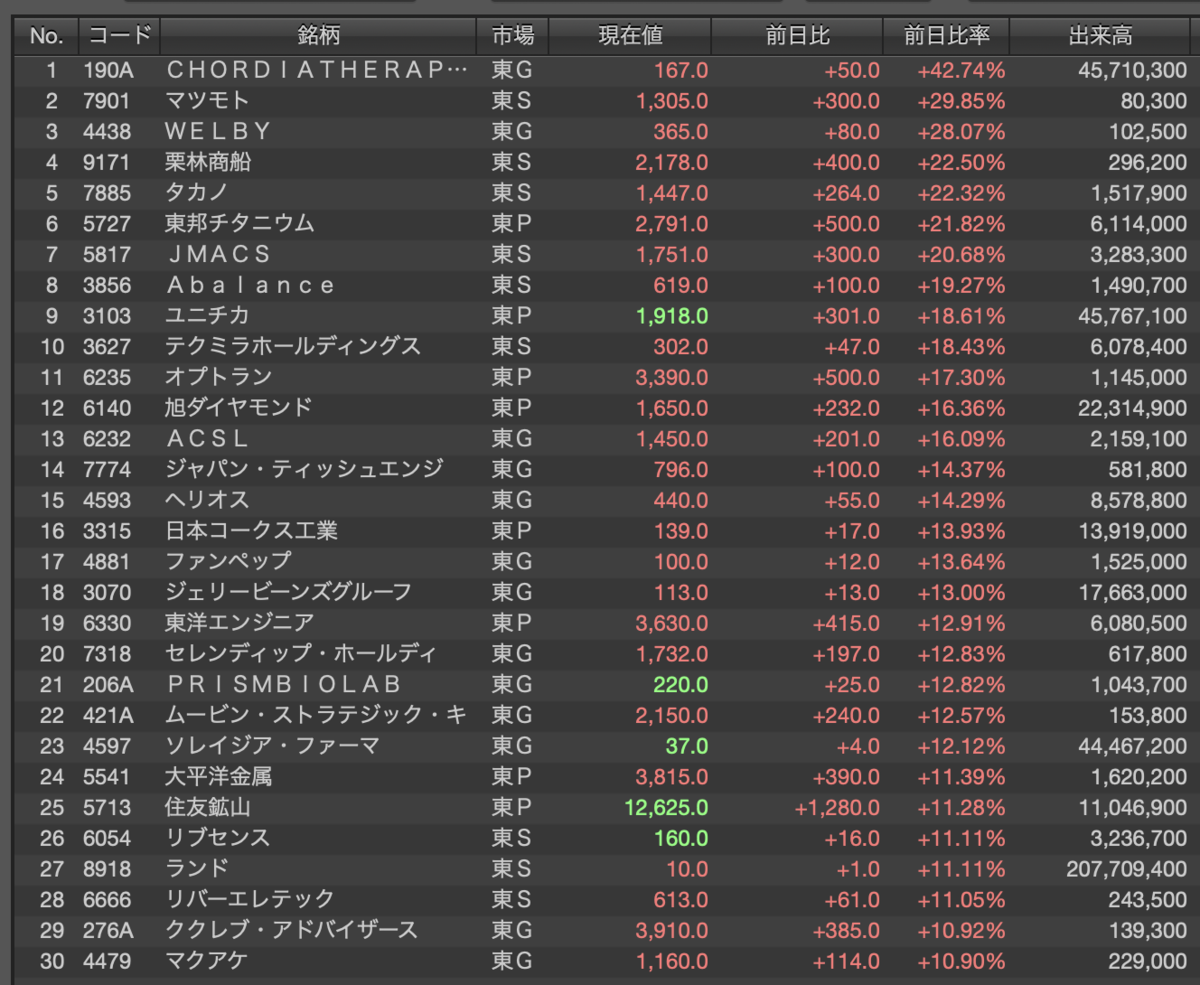Click change +264.0 for タカノ
This screenshot has height=985, width=1200.
[846, 193]
